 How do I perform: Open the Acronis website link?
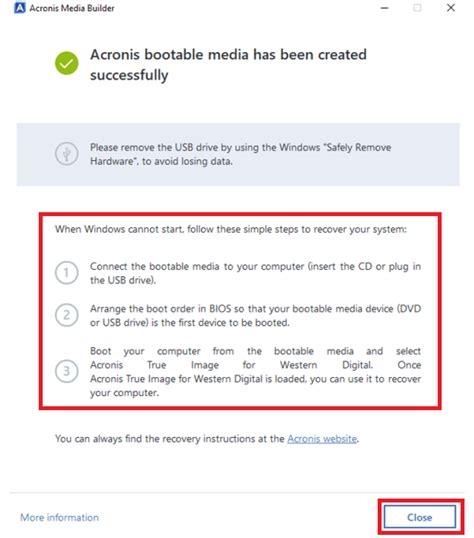(x=322, y=439)
